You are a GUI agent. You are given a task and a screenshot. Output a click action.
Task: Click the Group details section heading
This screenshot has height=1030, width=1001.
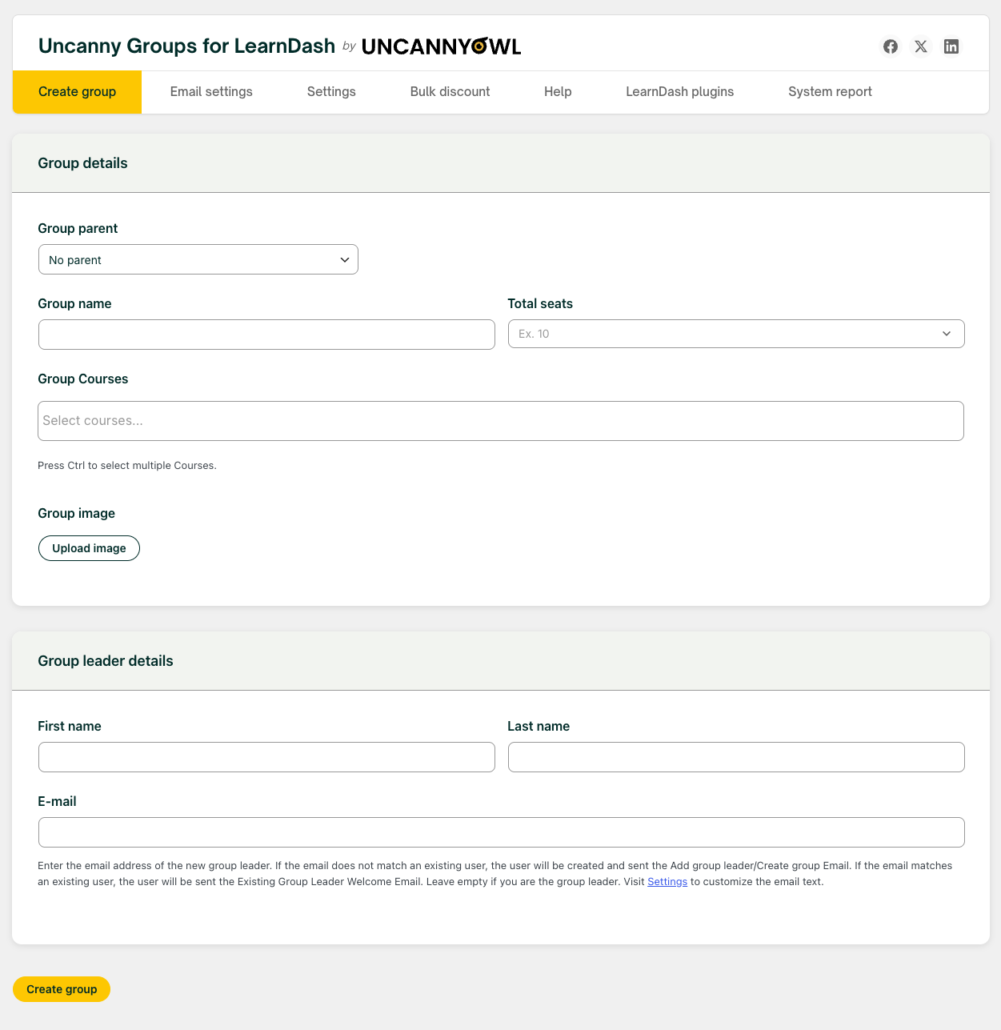click(x=83, y=163)
